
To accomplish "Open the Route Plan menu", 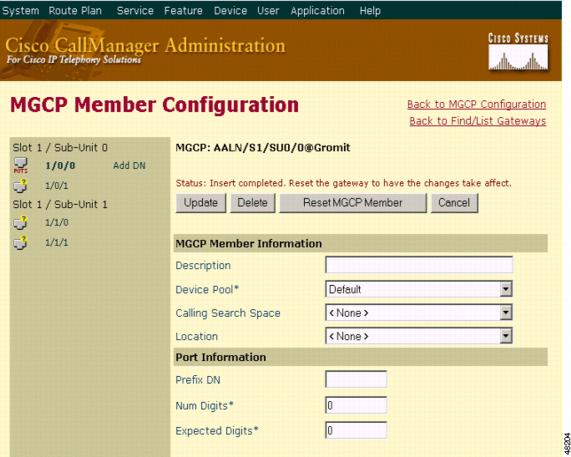I will 75,11.
